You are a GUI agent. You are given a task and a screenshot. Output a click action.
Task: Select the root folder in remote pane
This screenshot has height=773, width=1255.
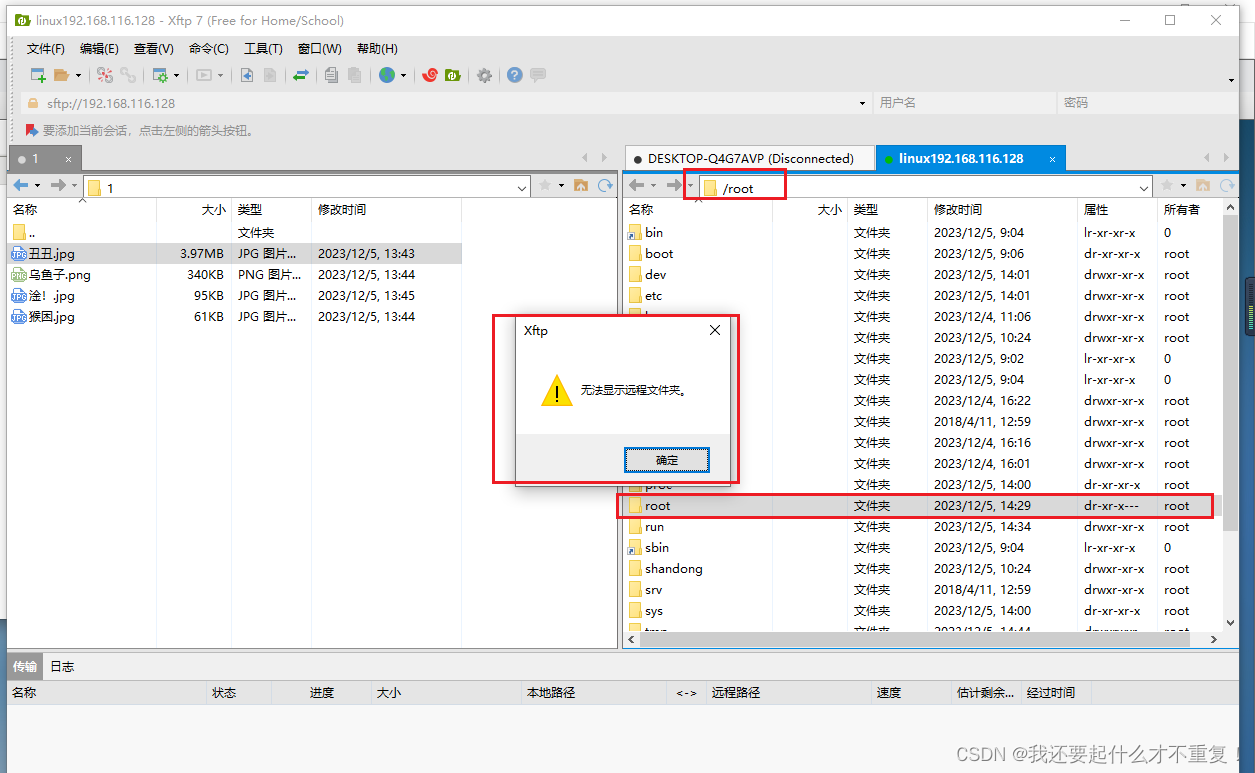[x=659, y=505]
